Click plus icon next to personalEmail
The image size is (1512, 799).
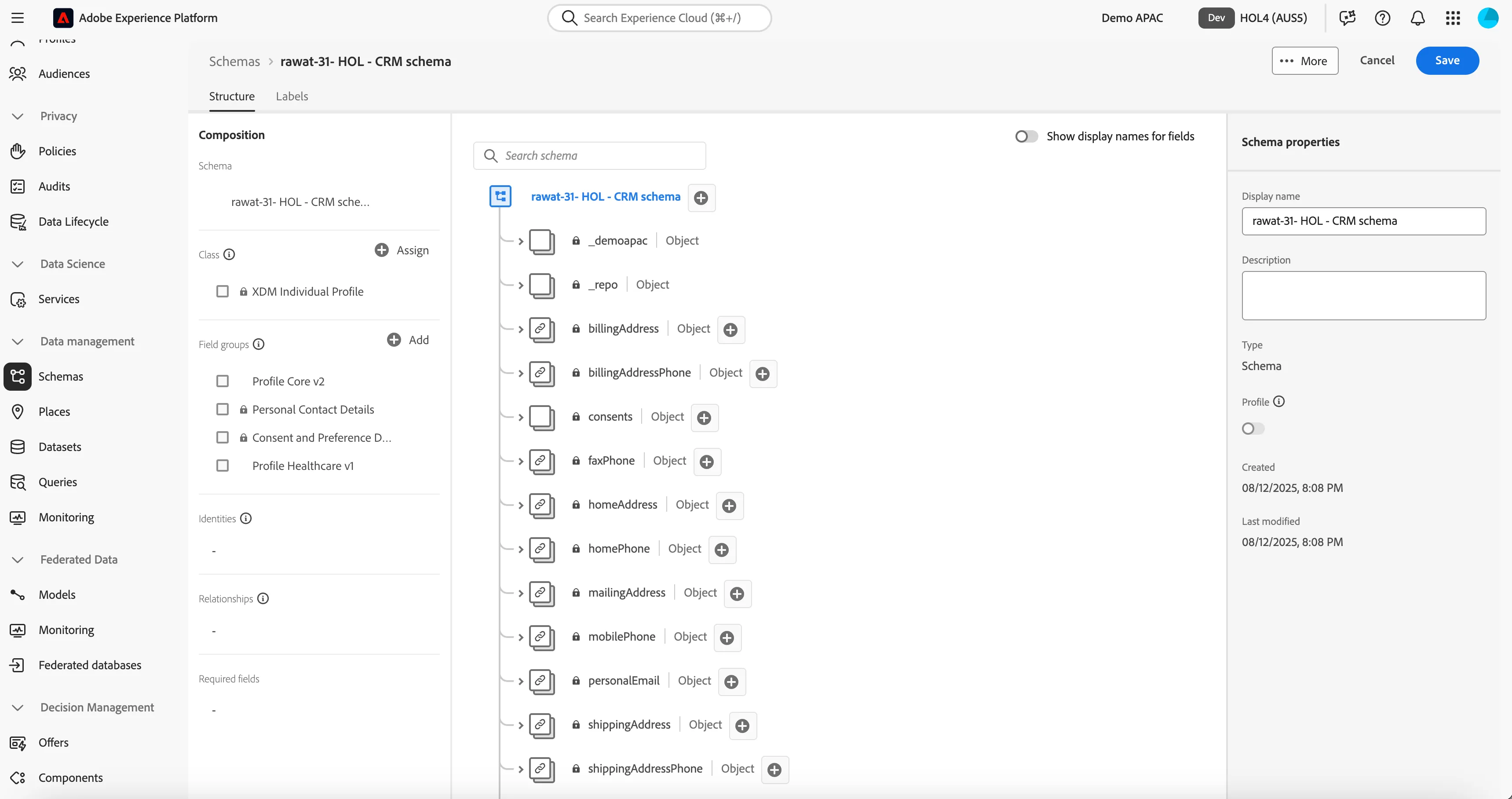[x=731, y=682]
